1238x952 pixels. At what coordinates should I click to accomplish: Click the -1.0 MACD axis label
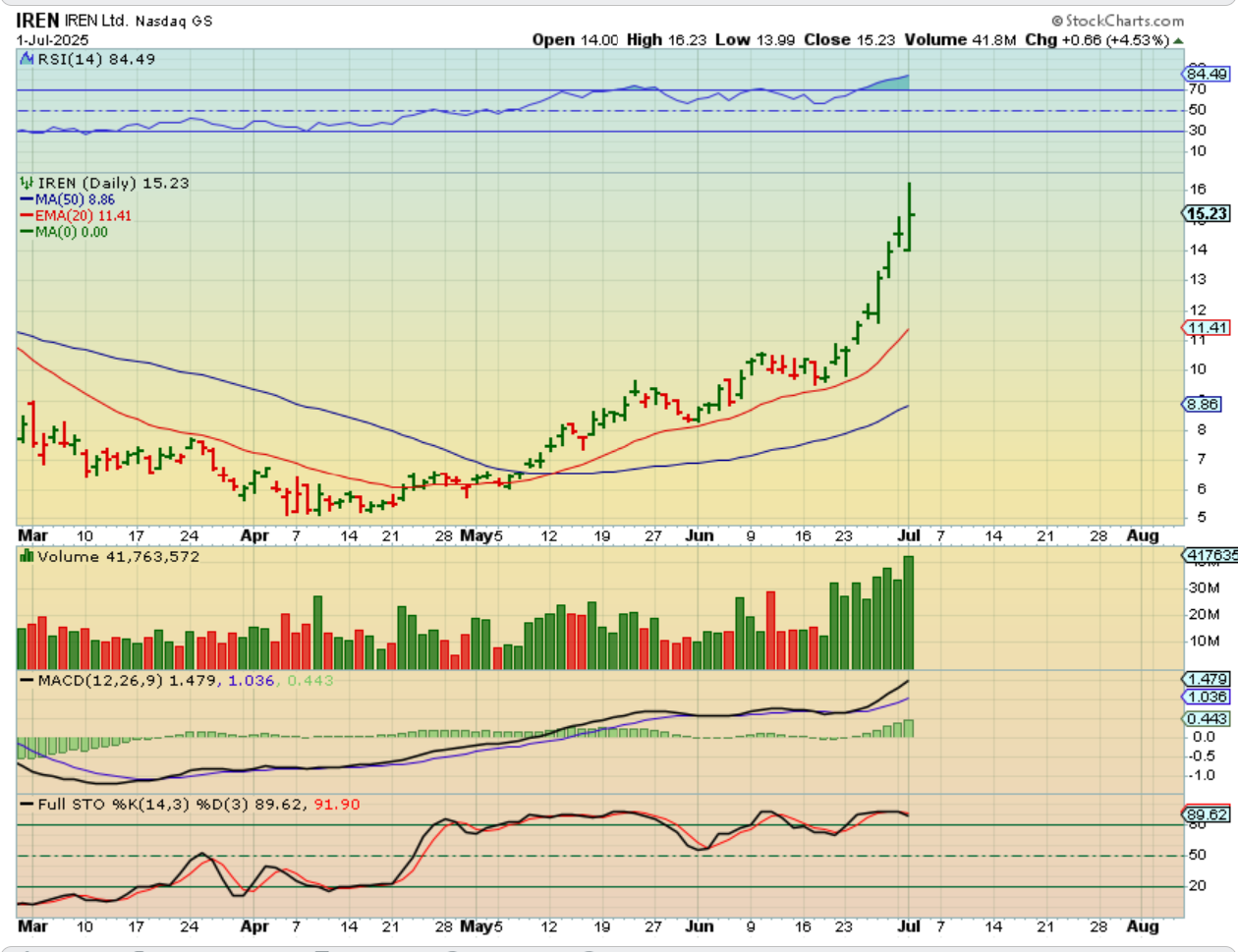pyautogui.click(x=1203, y=775)
